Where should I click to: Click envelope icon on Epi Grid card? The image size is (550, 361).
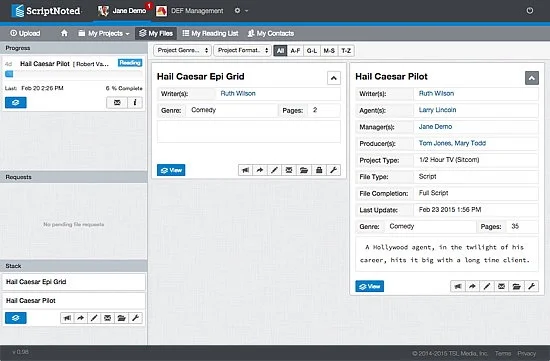pyautogui.click(x=289, y=170)
